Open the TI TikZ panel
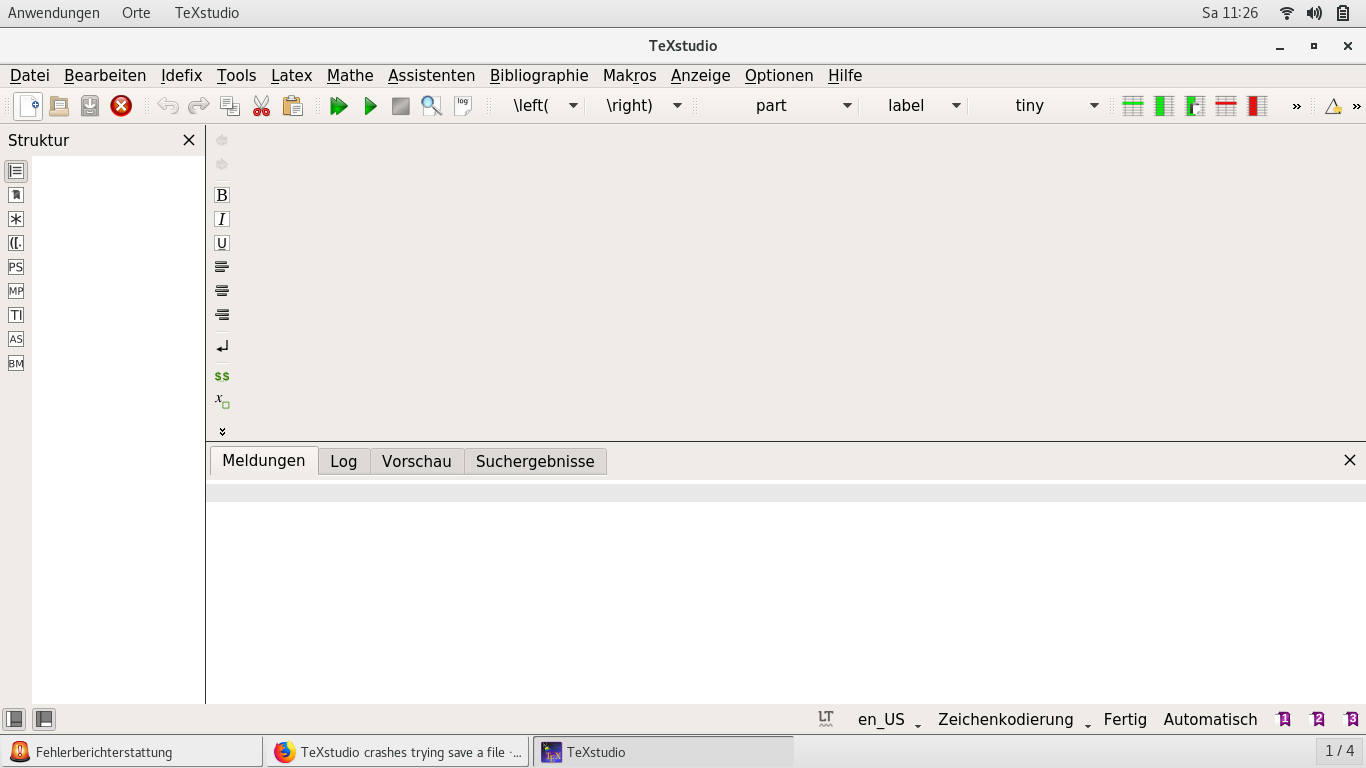1366x768 pixels. (16, 315)
